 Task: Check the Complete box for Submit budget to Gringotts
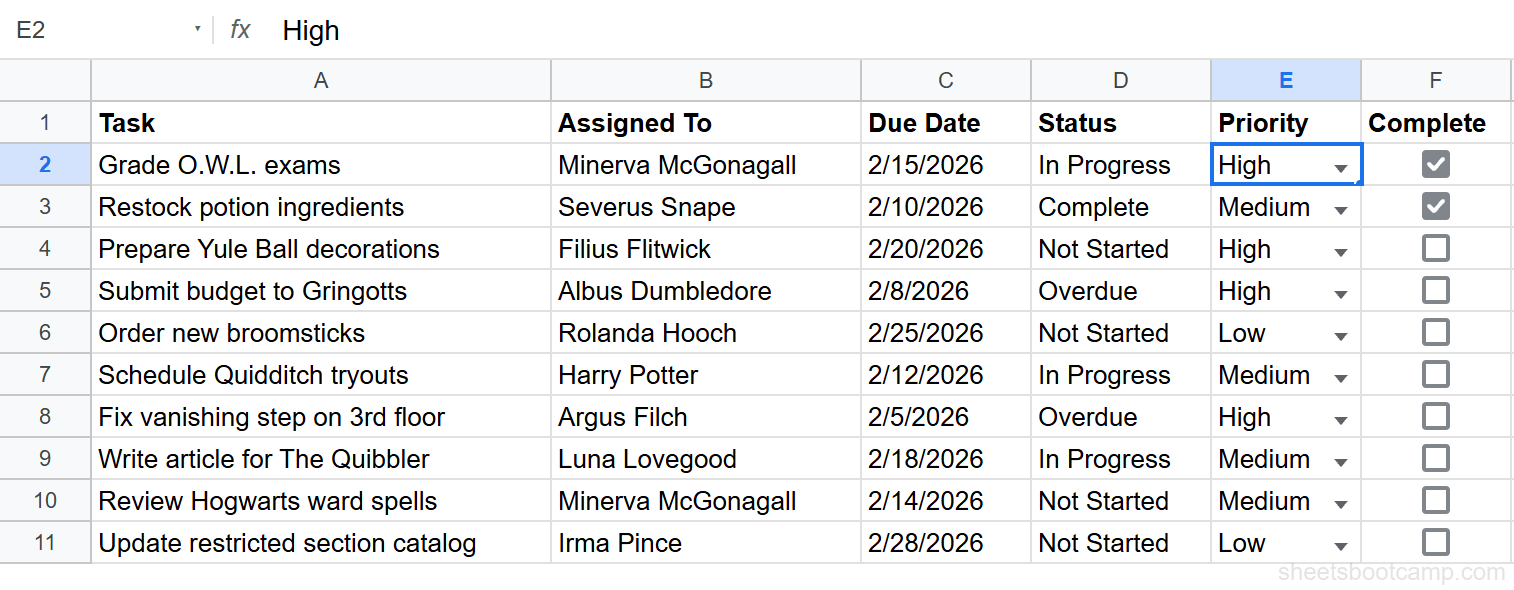pos(1435,290)
